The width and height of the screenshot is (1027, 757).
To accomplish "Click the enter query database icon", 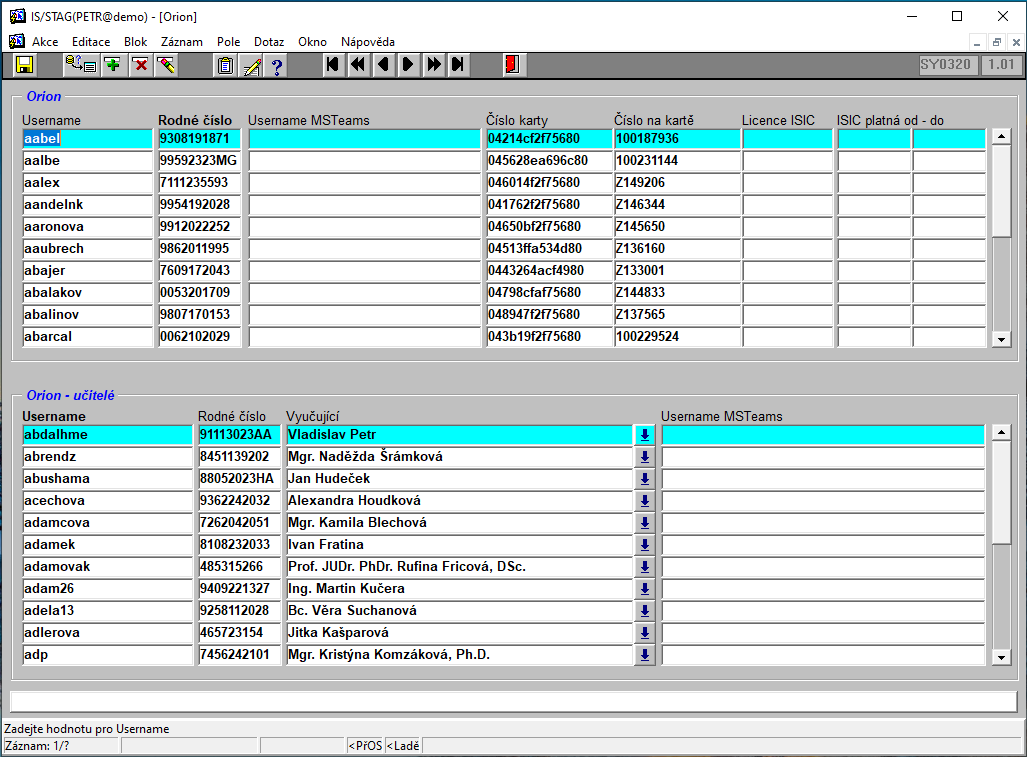I will (x=81, y=65).
